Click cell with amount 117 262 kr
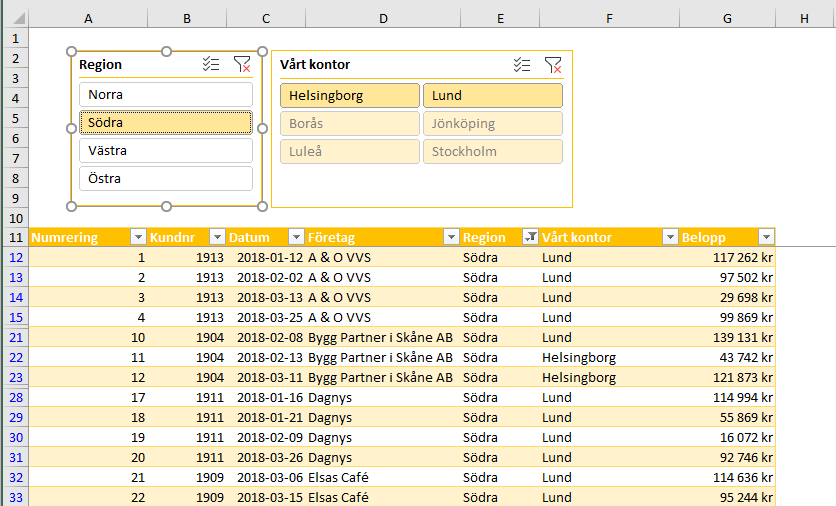Screen dimensions: 836x506 pos(727,258)
